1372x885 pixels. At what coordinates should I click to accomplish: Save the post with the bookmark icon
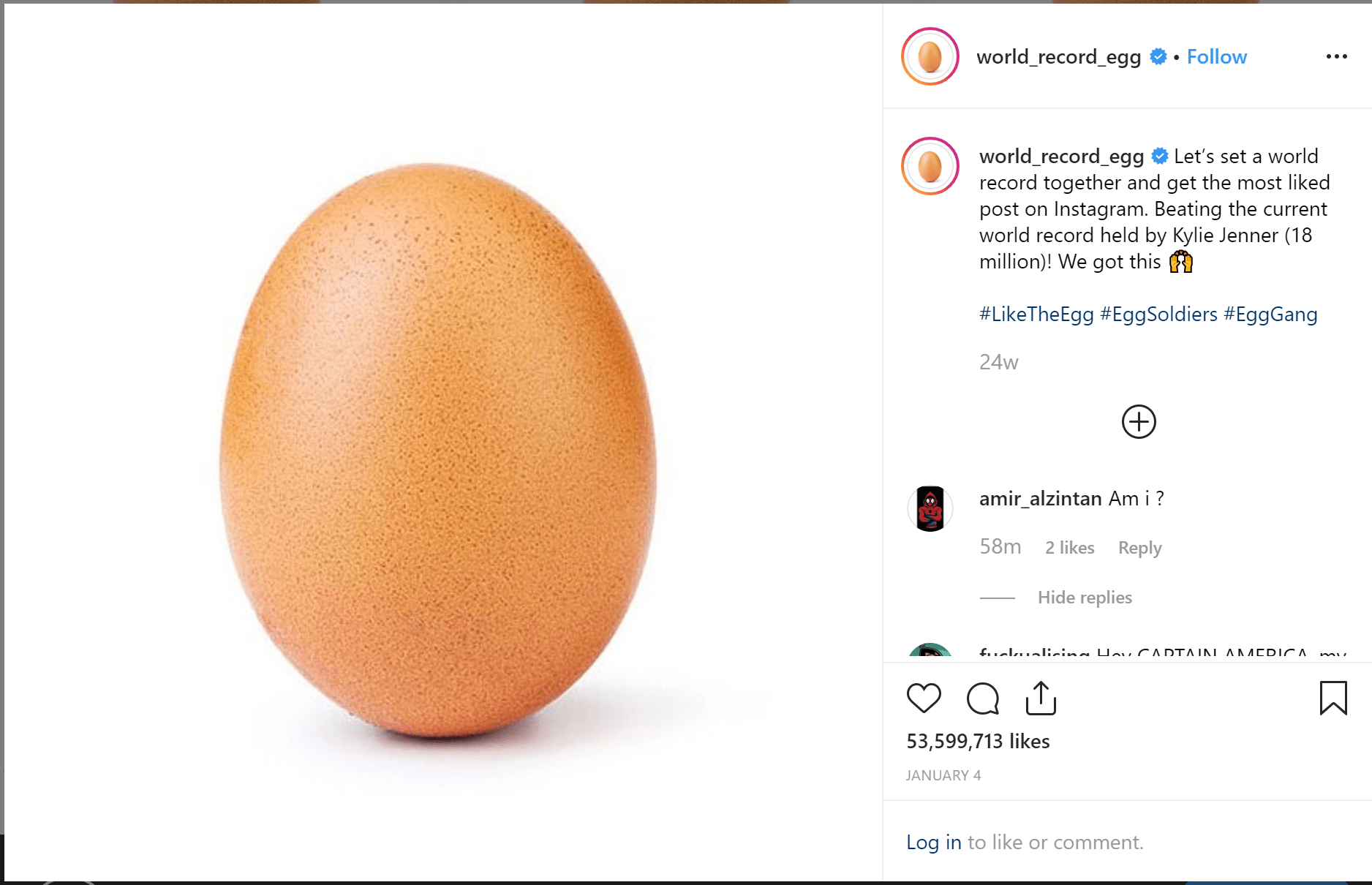(1333, 698)
